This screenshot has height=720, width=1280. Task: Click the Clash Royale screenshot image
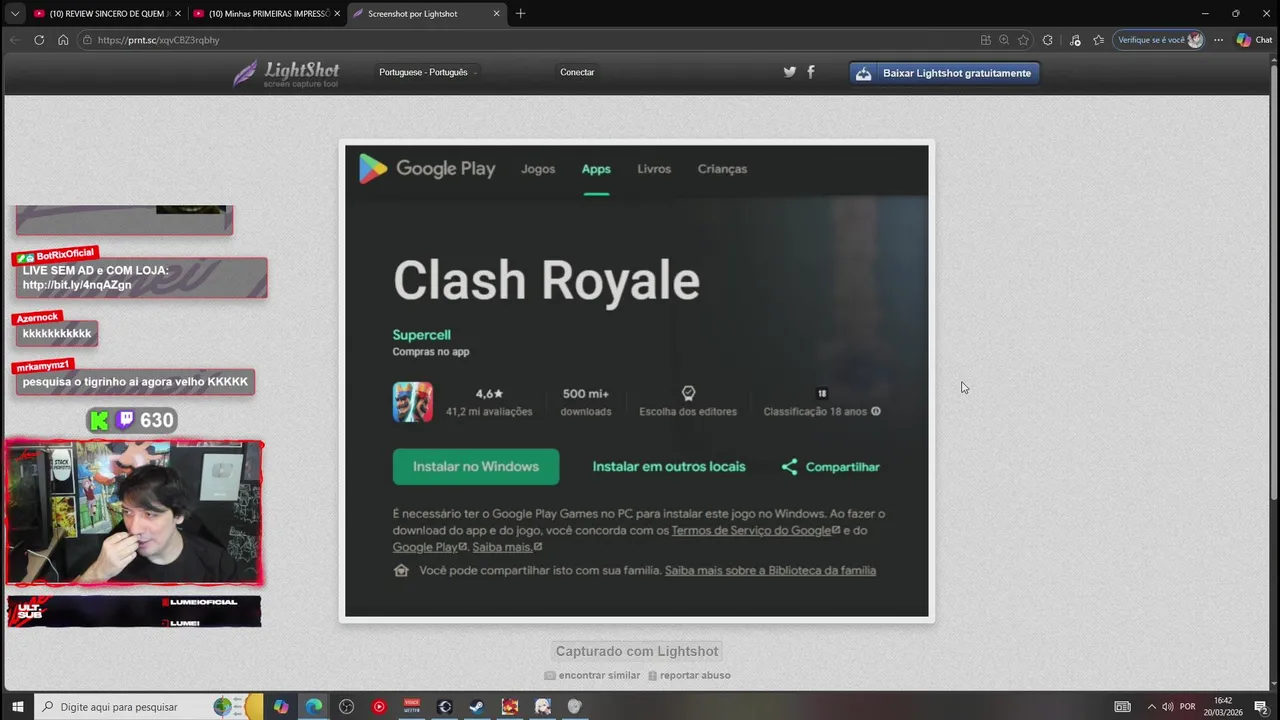(x=637, y=381)
